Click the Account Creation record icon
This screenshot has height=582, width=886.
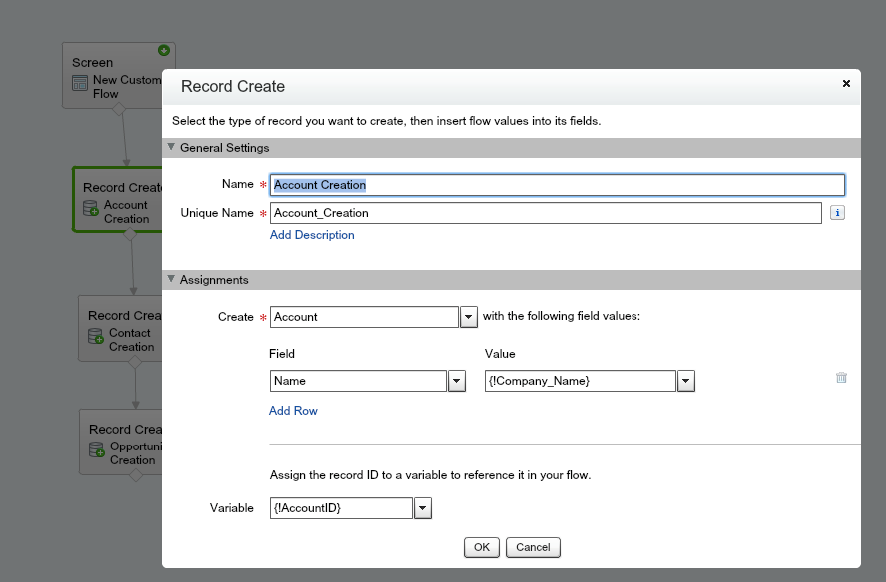click(92, 208)
